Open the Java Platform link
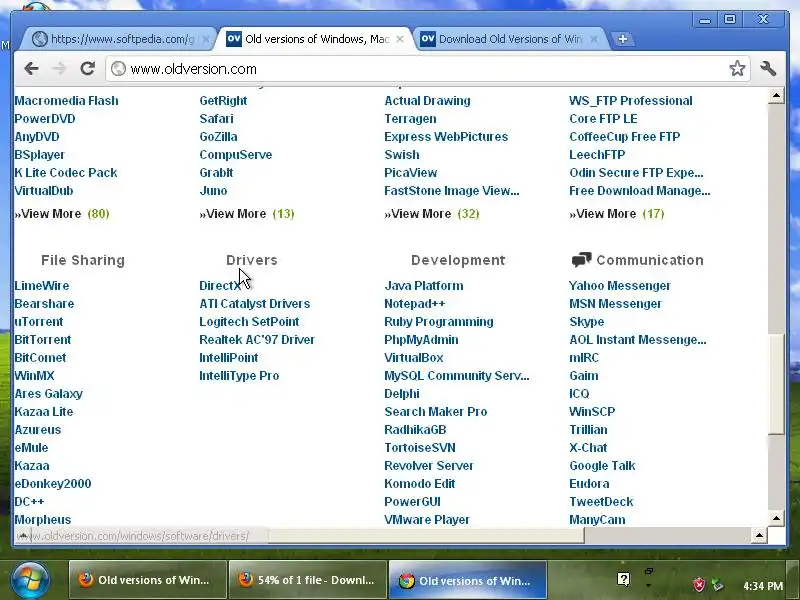 click(x=424, y=286)
